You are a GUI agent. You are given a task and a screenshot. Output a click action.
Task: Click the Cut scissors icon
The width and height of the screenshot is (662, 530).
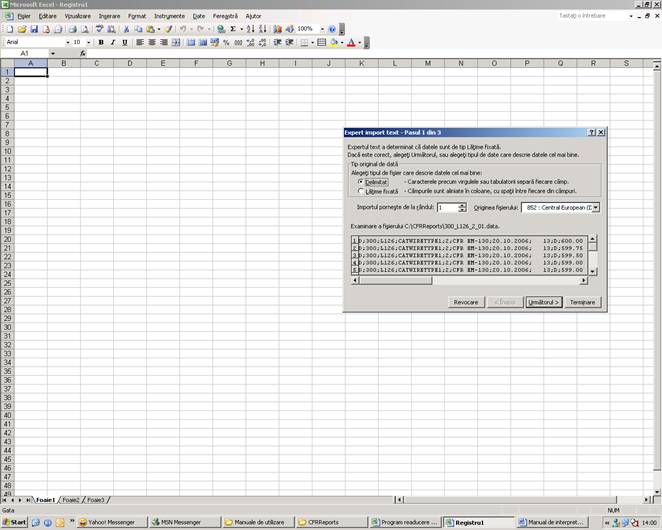click(x=126, y=29)
